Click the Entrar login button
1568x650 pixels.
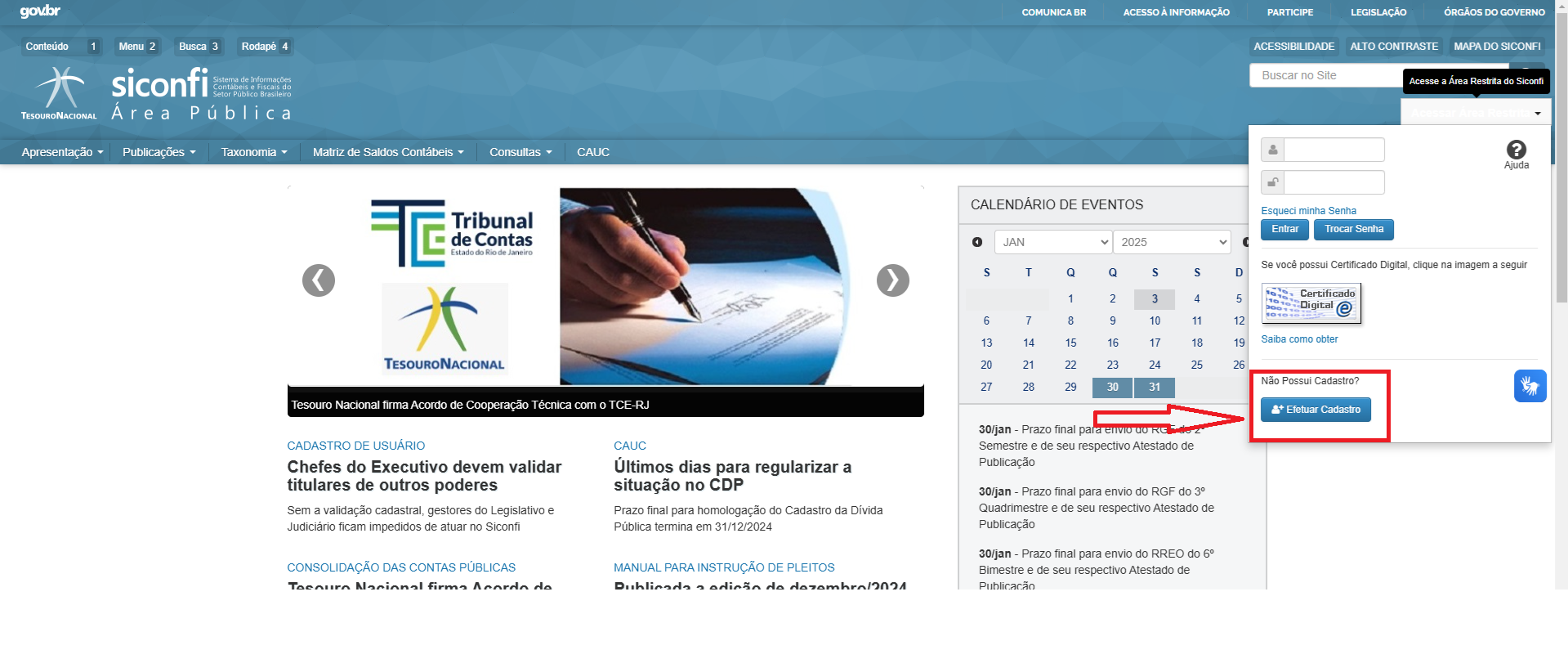pos(1284,230)
